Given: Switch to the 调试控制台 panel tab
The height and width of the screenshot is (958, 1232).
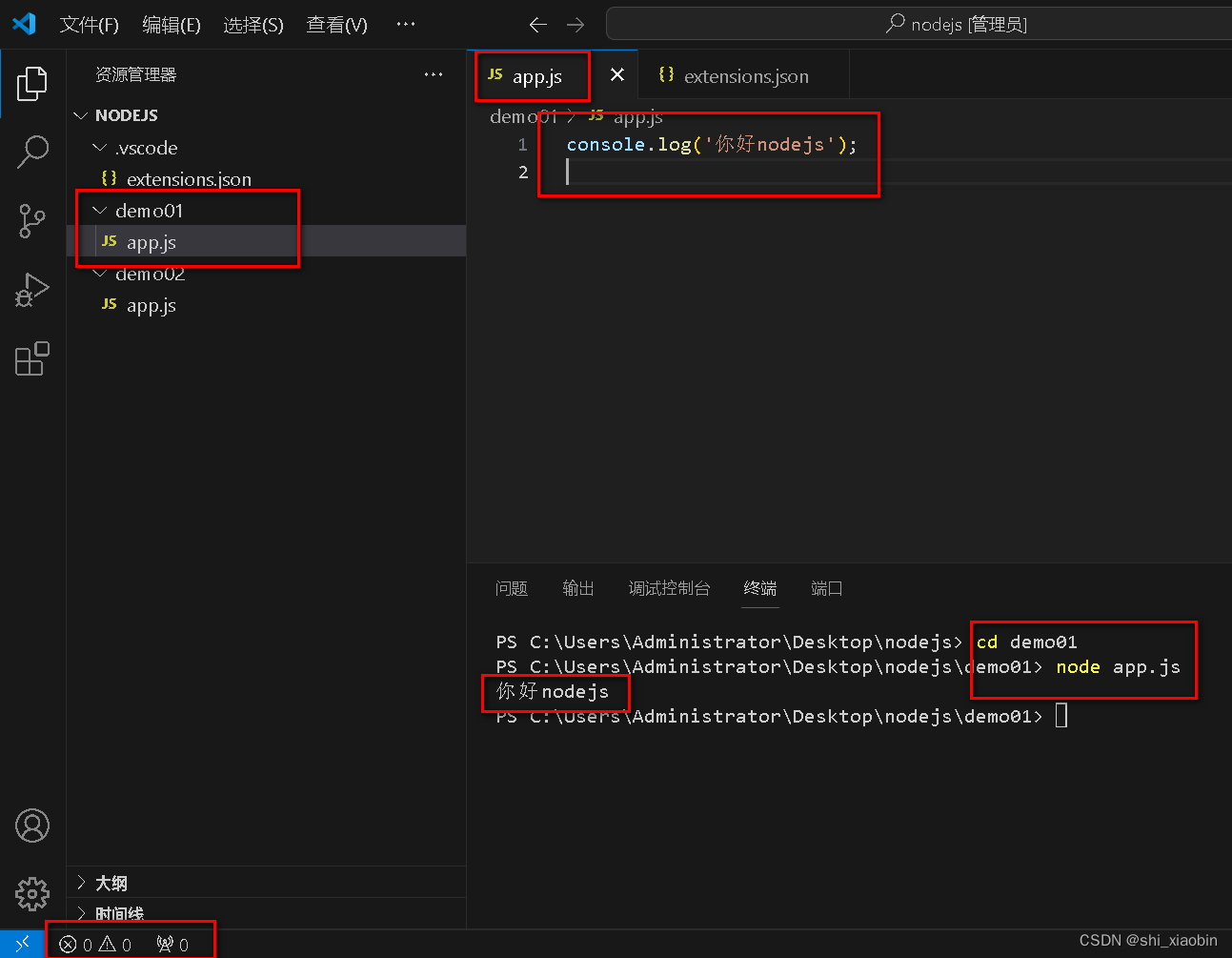Looking at the screenshot, I should pyautogui.click(x=670, y=588).
